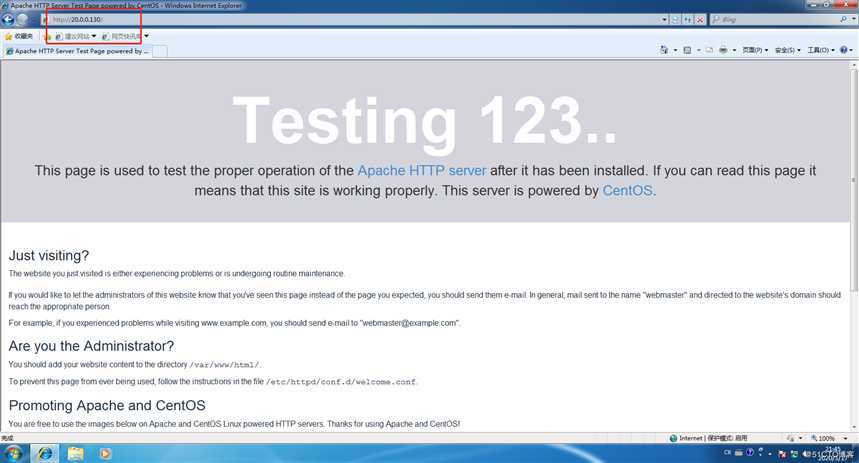Screen dimensions: 859x463
Task: Open the Suggested Sites (建议网站) favorite
Action: pyautogui.click(x=76, y=37)
